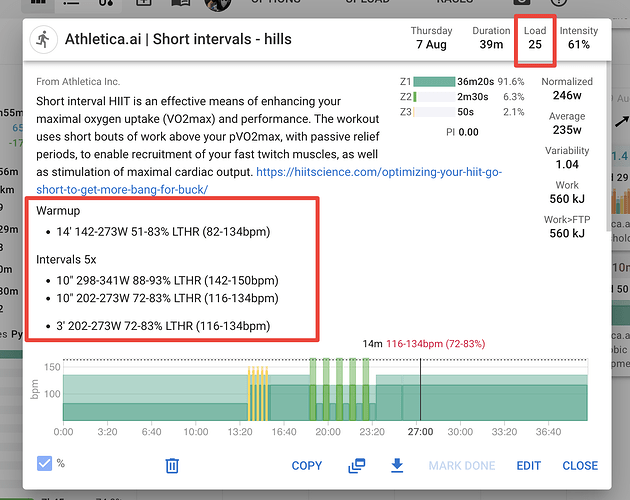
Task: Toggle the percent checkbox
Action: 44,463
